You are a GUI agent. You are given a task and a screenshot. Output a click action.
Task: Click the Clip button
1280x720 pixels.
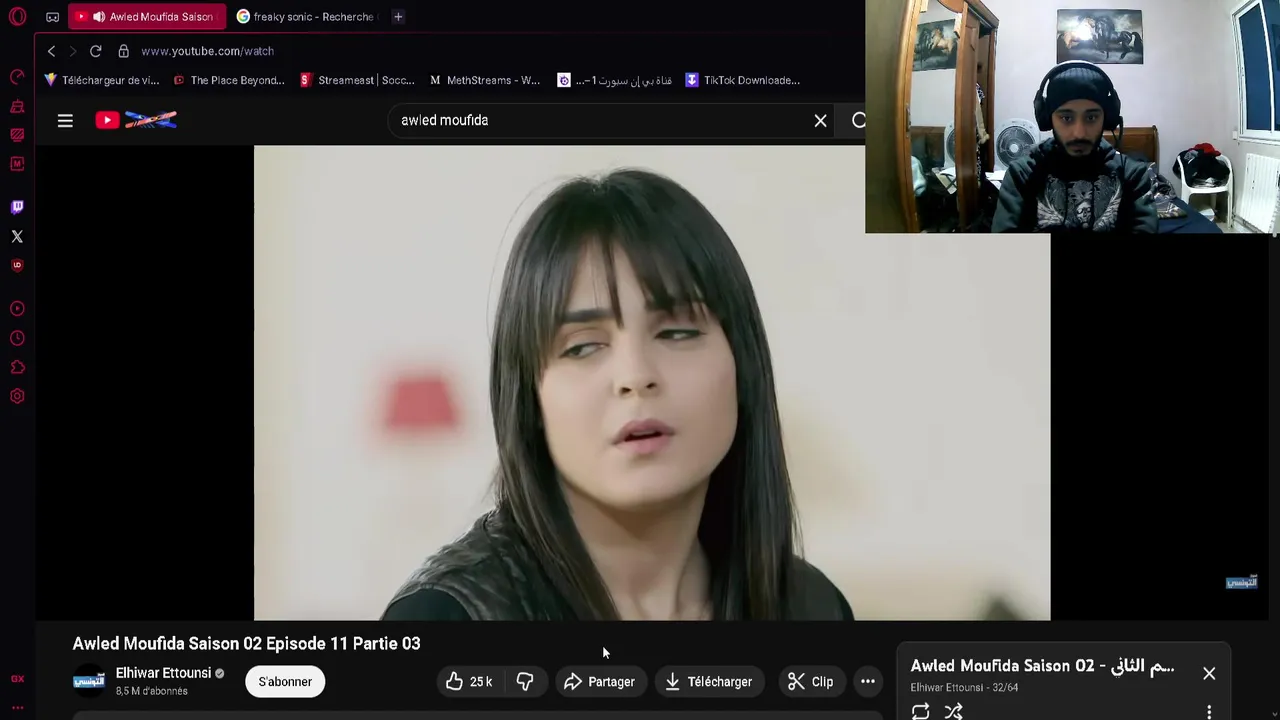point(810,682)
